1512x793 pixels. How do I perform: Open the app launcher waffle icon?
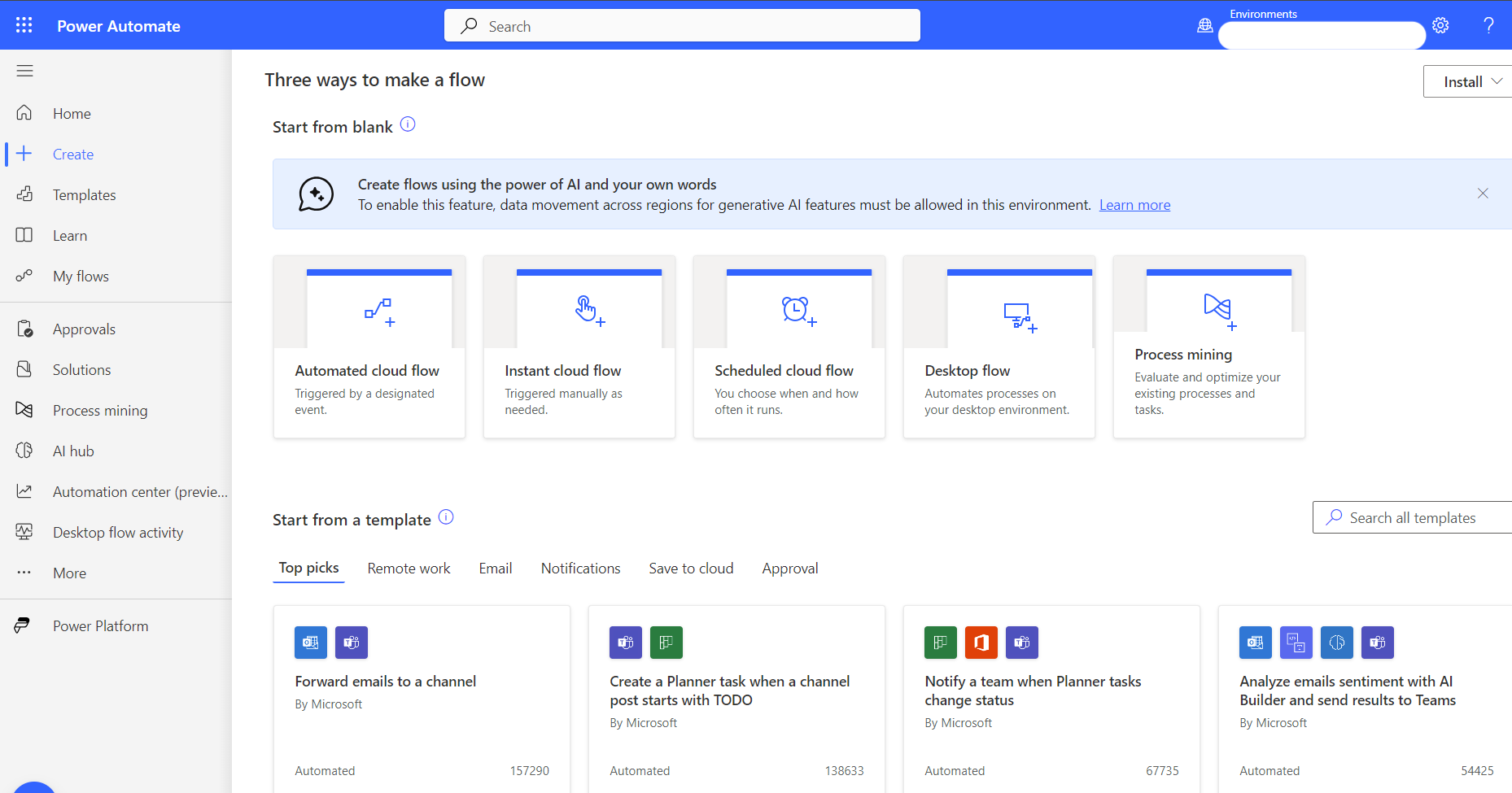[x=24, y=25]
